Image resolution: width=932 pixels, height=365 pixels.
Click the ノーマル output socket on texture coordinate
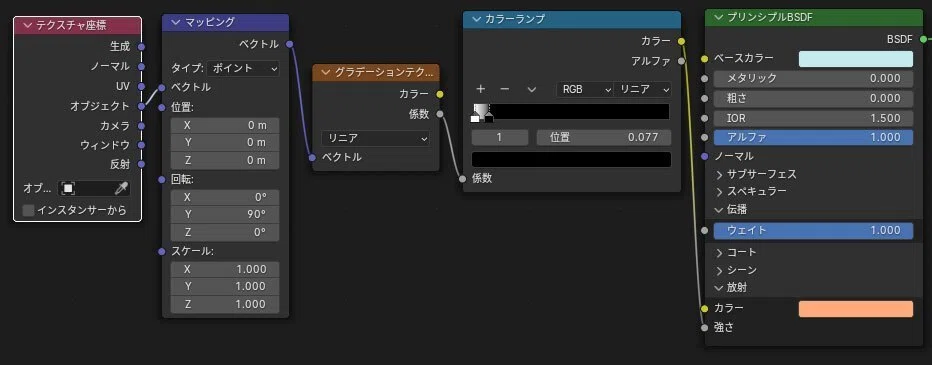click(x=141, y=67)
